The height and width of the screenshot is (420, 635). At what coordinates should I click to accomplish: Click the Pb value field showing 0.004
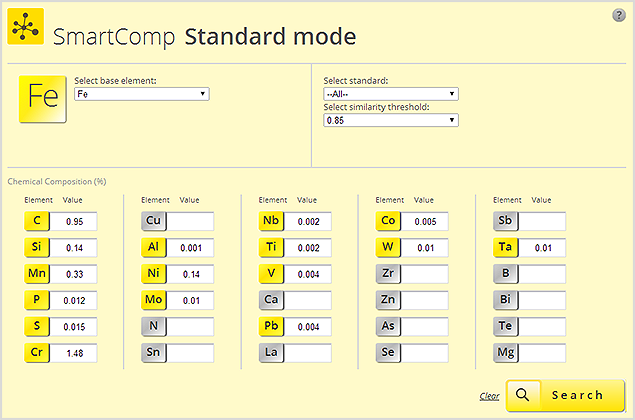tap(308, 327)
